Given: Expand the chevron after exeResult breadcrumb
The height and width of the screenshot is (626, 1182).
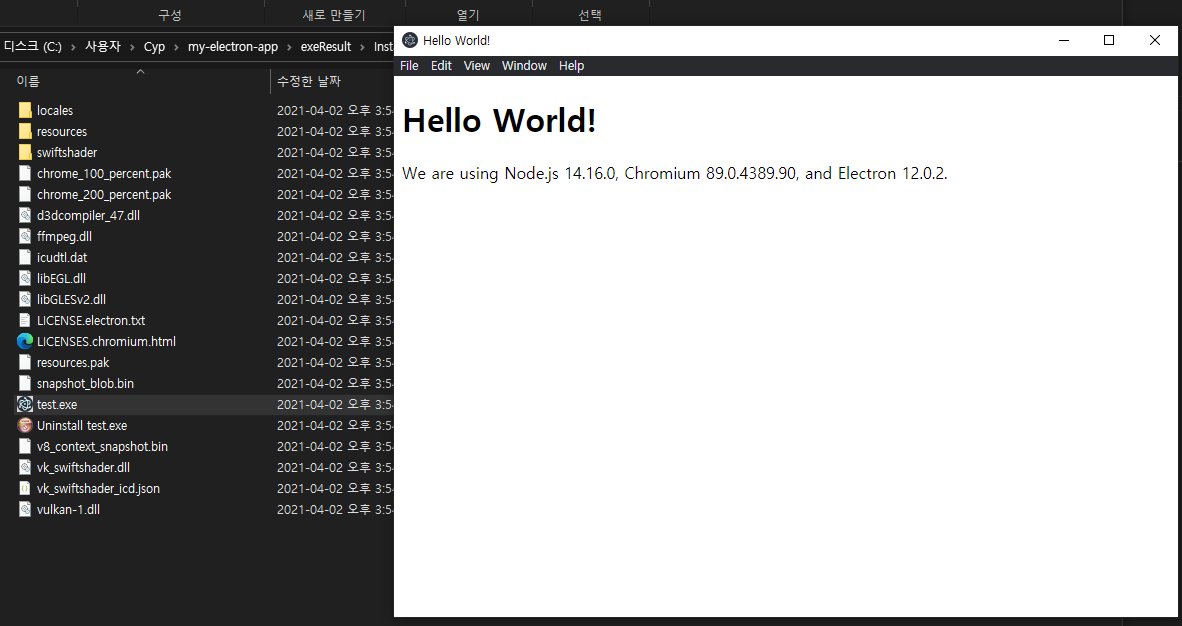Looking at the screenshot, I should point(363,47).
